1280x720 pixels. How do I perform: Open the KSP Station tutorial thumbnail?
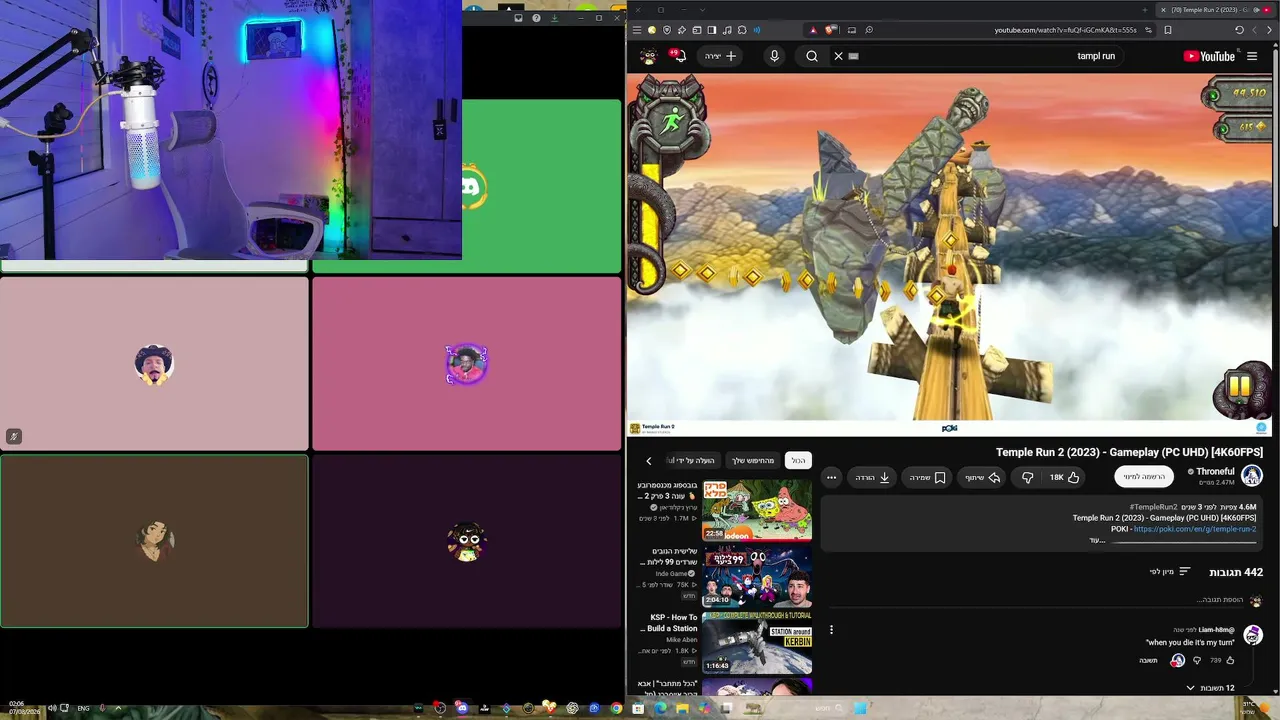point(757,642)
